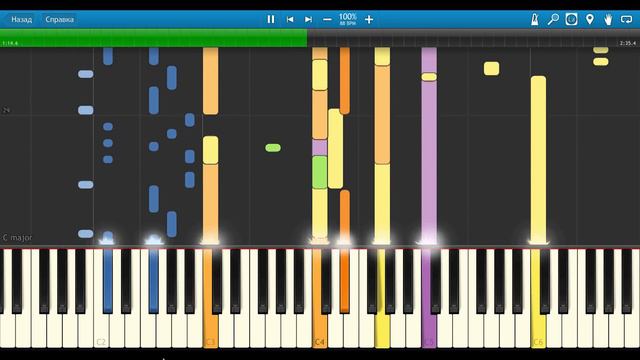Play the orange lit C4 key
Screen dimensions: 640x360
pyautogui.click(x=320, y=331)
